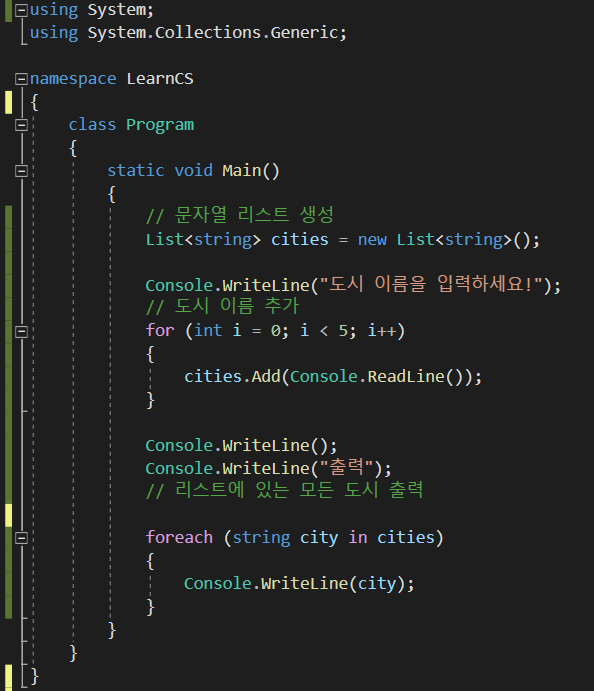
Task: Click the empty 'Console.WriteLine();' line
Action: tap(241, 446)
